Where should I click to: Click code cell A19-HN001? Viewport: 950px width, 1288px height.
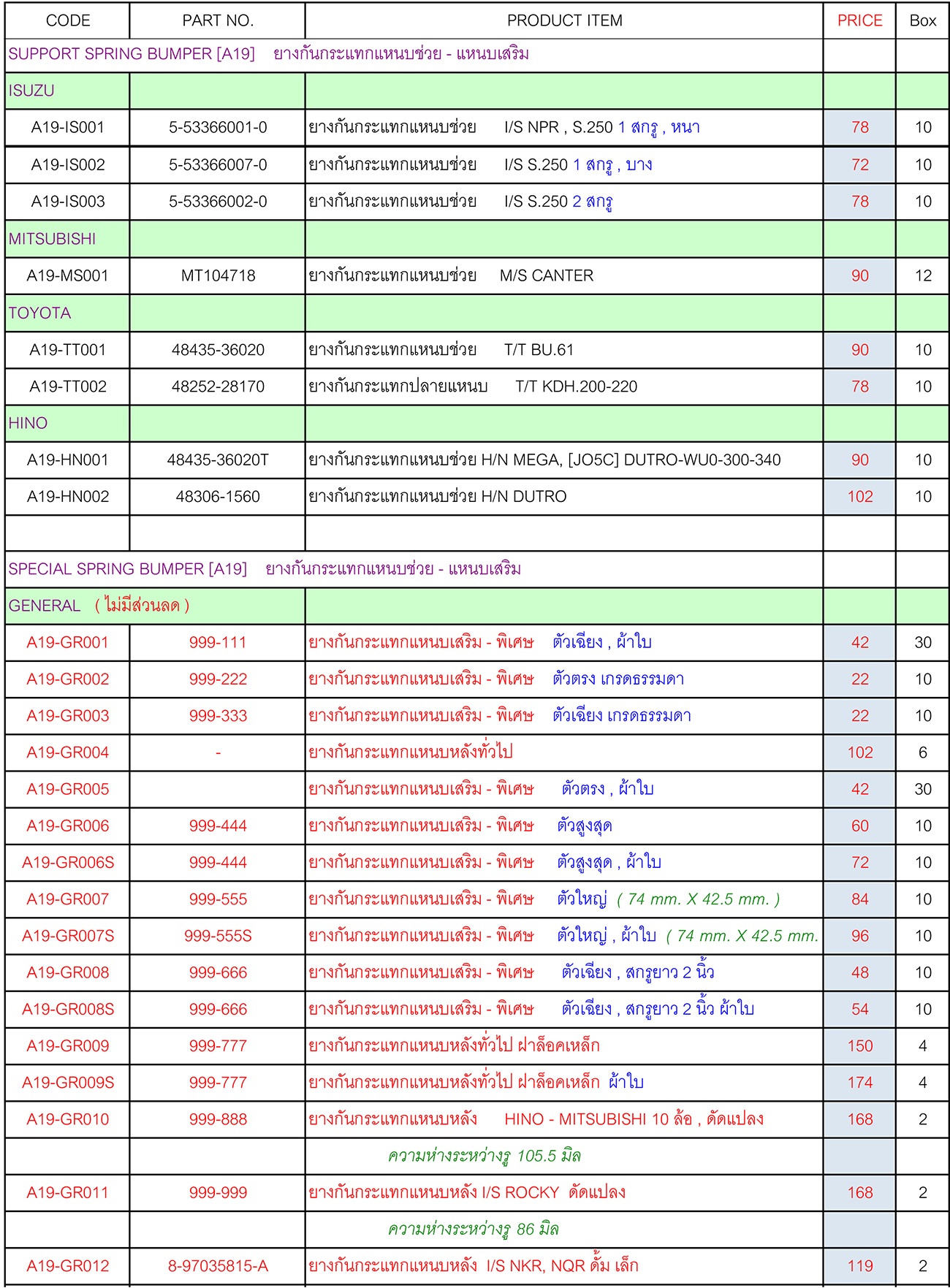[68, 460]
